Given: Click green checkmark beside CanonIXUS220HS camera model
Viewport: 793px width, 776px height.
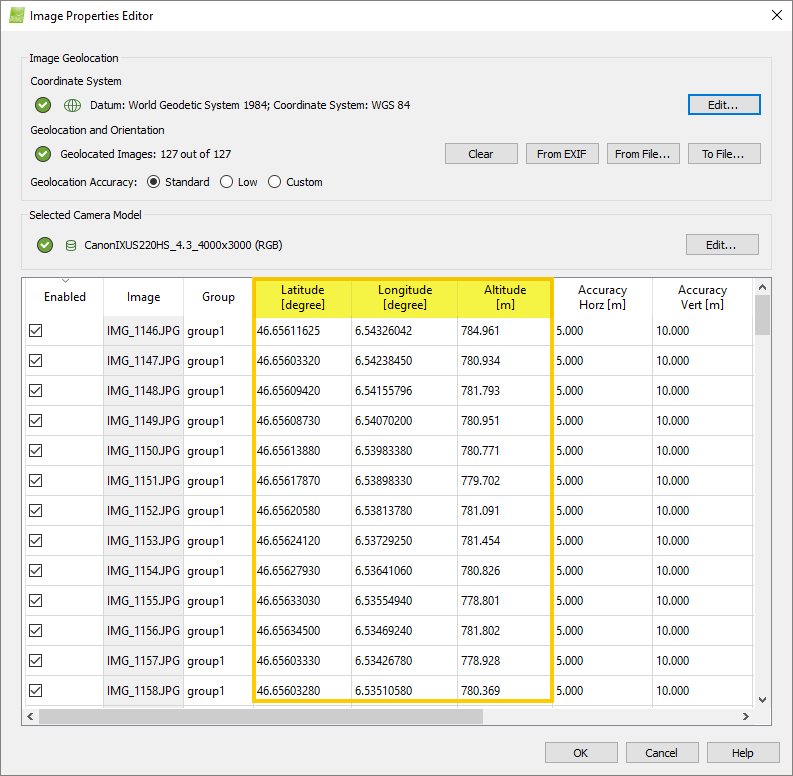Looking at the screenshot, I should click(43, 245).
